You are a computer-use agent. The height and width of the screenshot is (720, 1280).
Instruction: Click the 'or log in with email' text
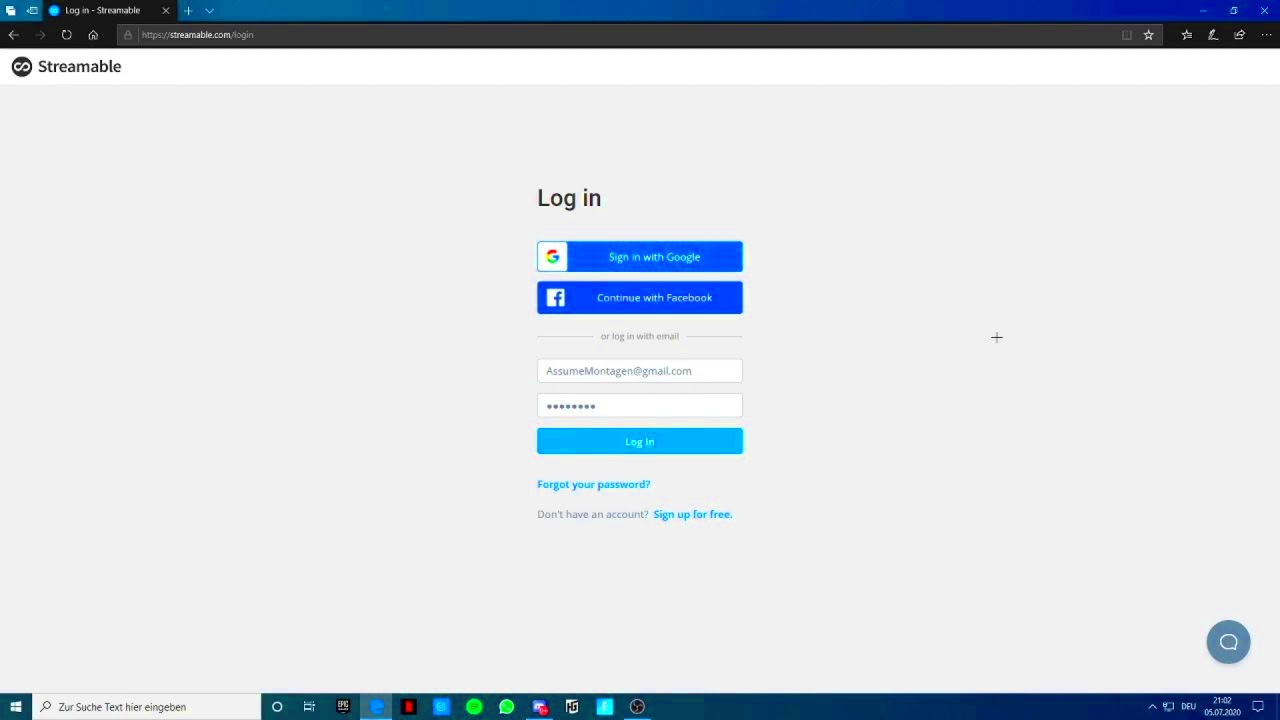[x=640, y=336]
